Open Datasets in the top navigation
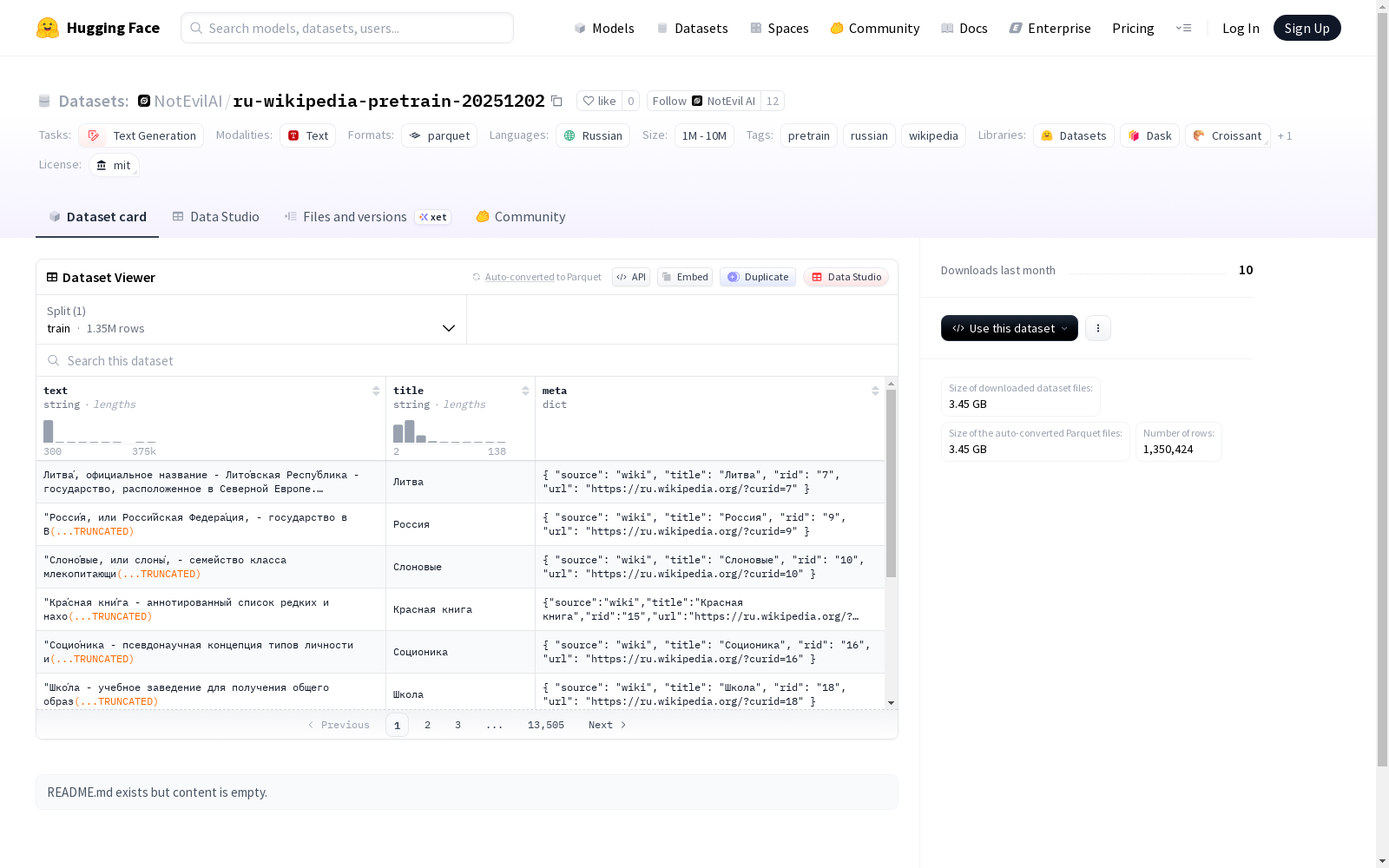1389x868 pixels. [x=692, y=28]
